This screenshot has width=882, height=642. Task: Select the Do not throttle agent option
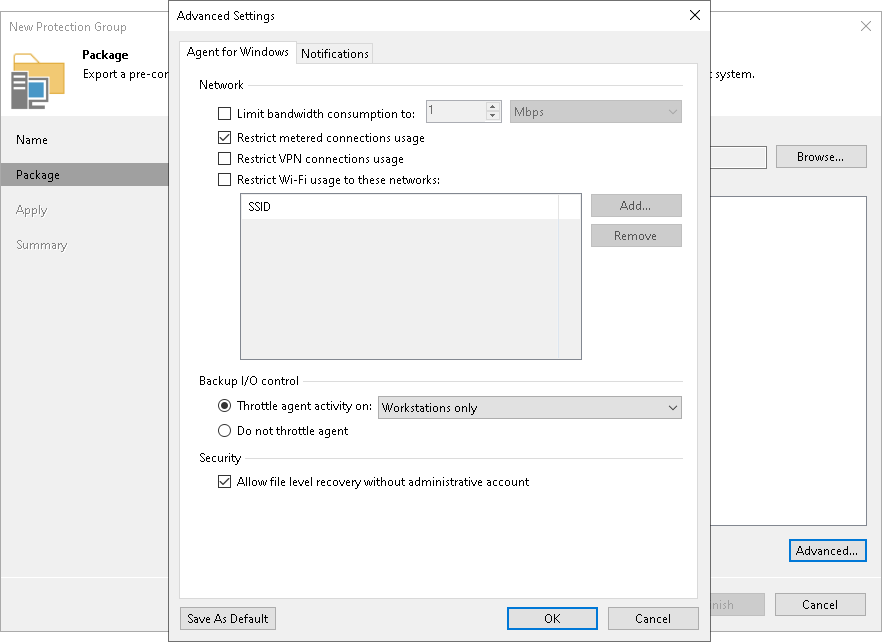point(226,430)
